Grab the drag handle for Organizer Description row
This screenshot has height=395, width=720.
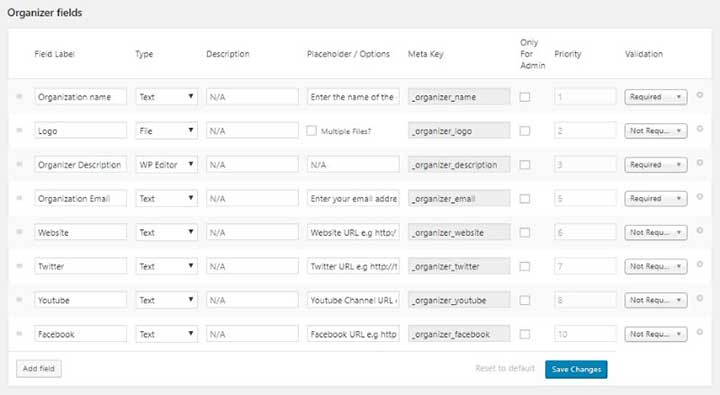19,164
